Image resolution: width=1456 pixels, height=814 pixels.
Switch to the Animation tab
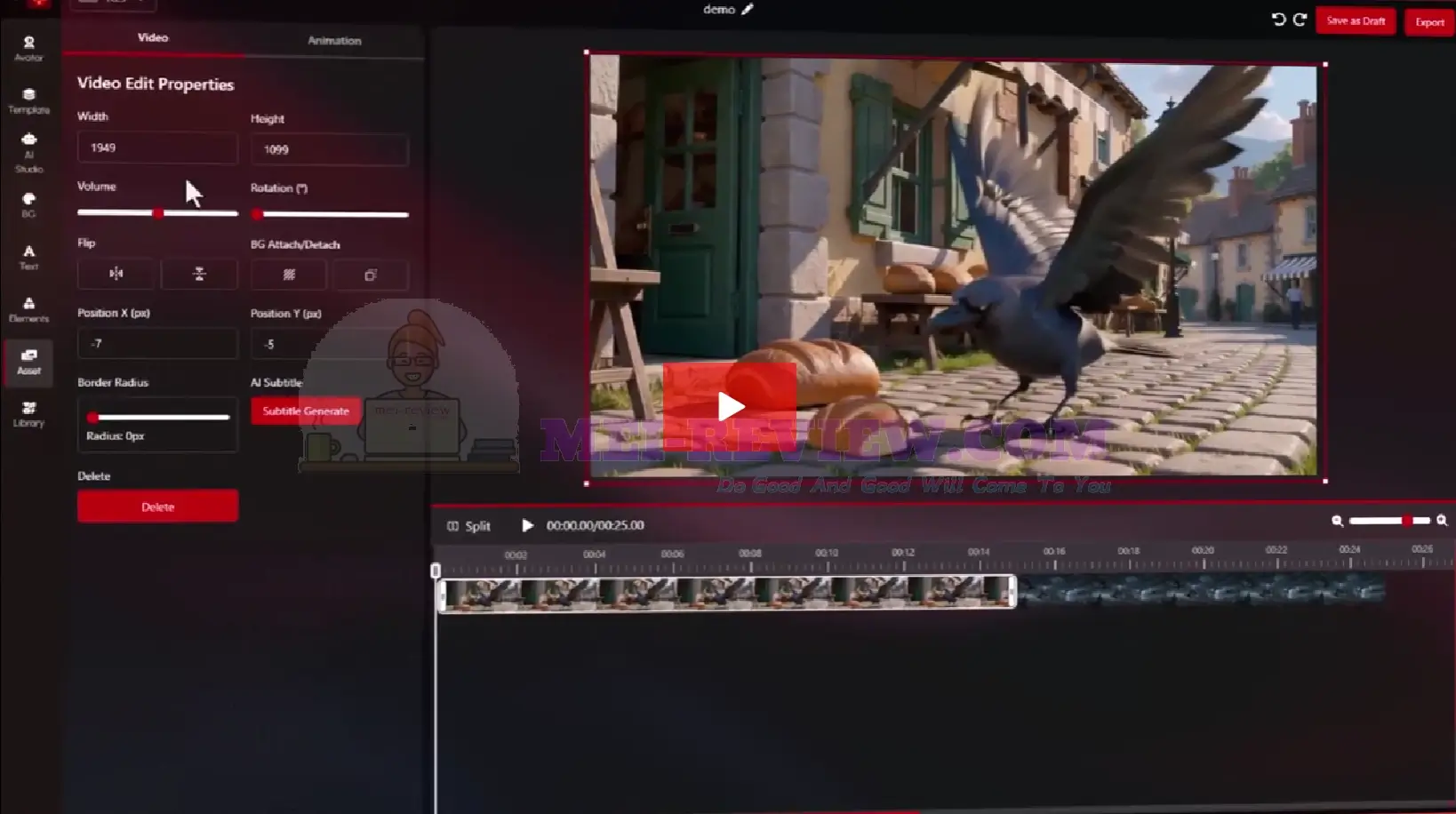(334, 41)
